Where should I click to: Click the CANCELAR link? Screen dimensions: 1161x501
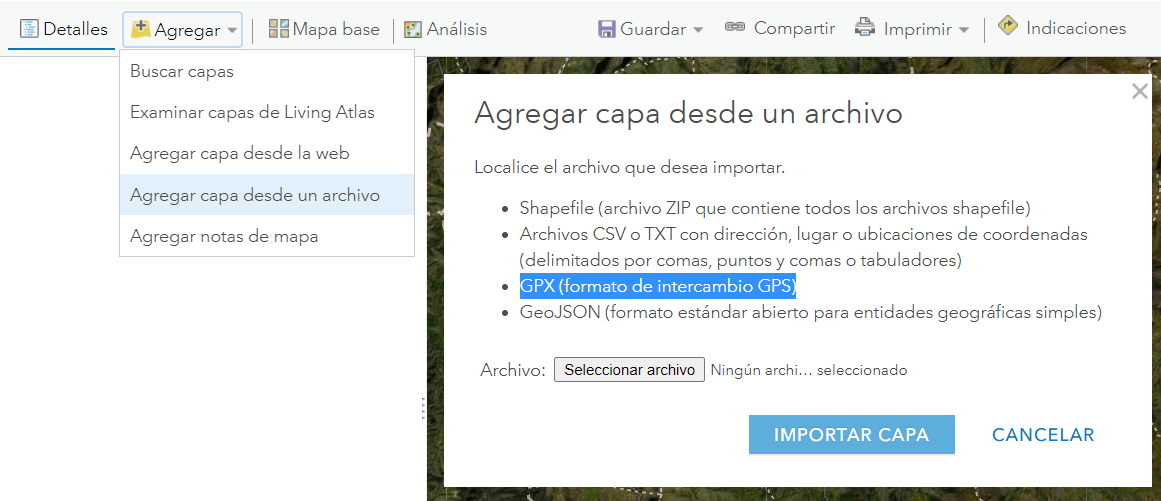pyautogui.click(x=1043, y=435)
